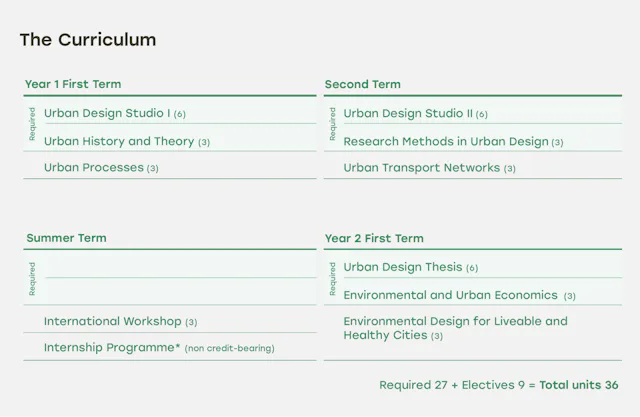Image resolution: width=640 pixels, height=417 pixels.
Task: Click the Total units 36 summary
Action: [x=579, y=385]
